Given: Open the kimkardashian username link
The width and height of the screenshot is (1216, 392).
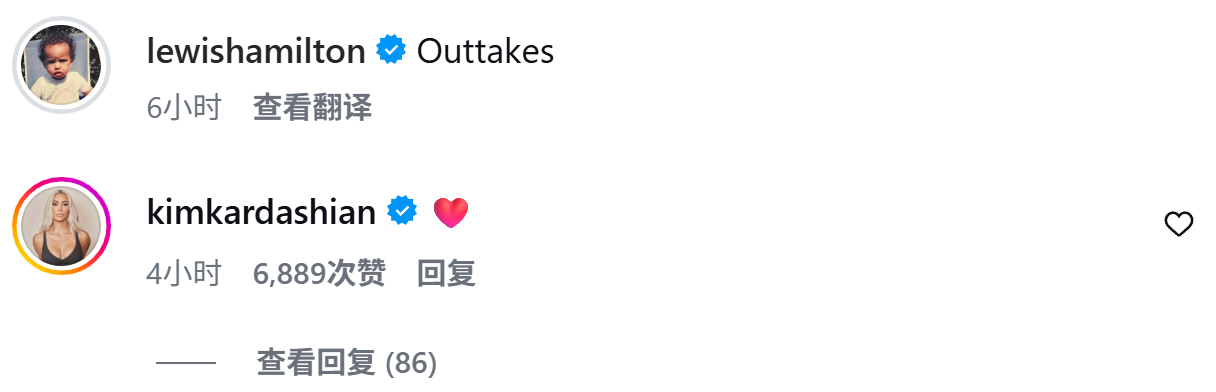Looking at the screenshot, I should 261,212.
